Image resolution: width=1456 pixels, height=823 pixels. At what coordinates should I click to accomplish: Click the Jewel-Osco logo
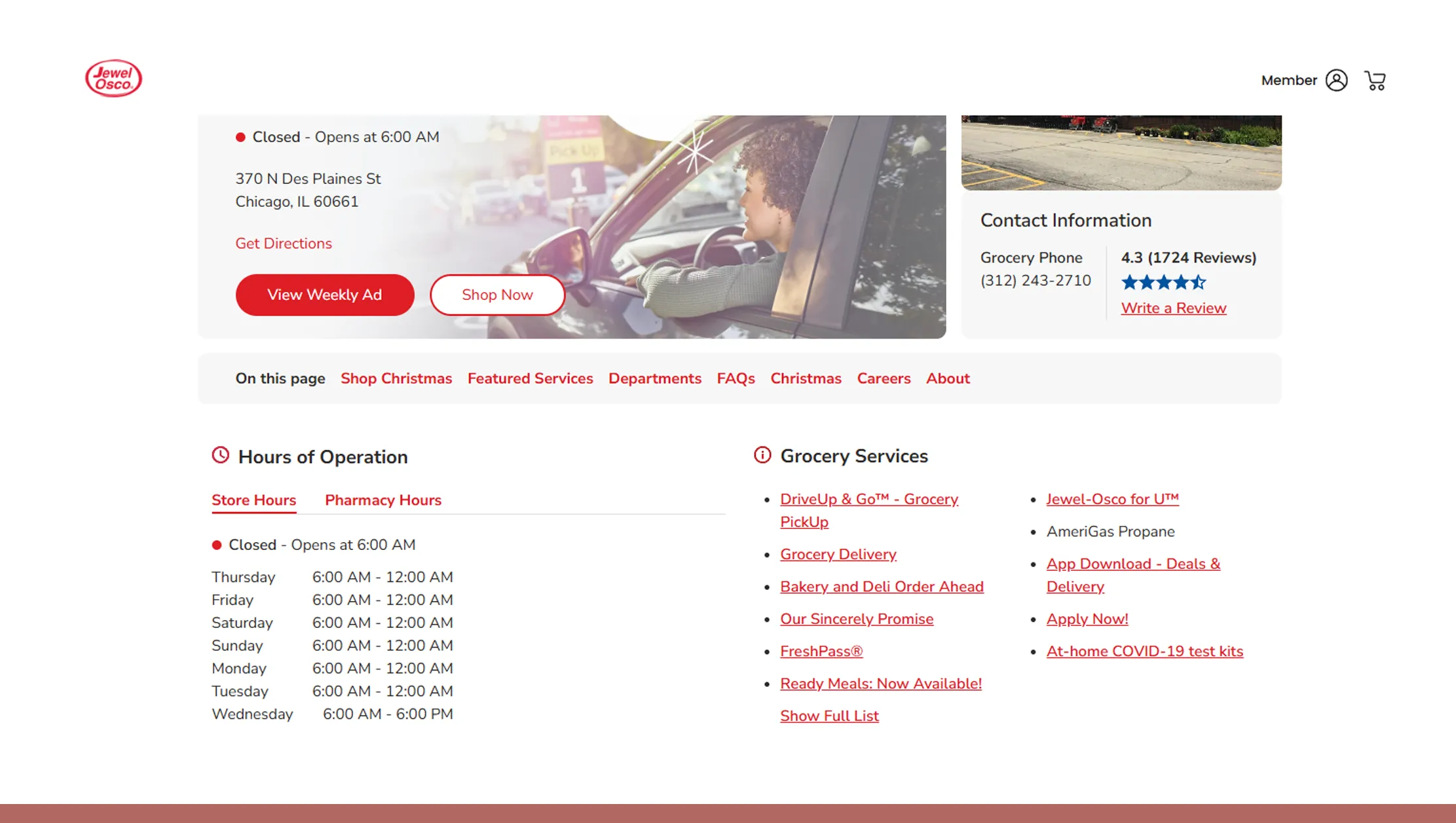pos(113,79)
